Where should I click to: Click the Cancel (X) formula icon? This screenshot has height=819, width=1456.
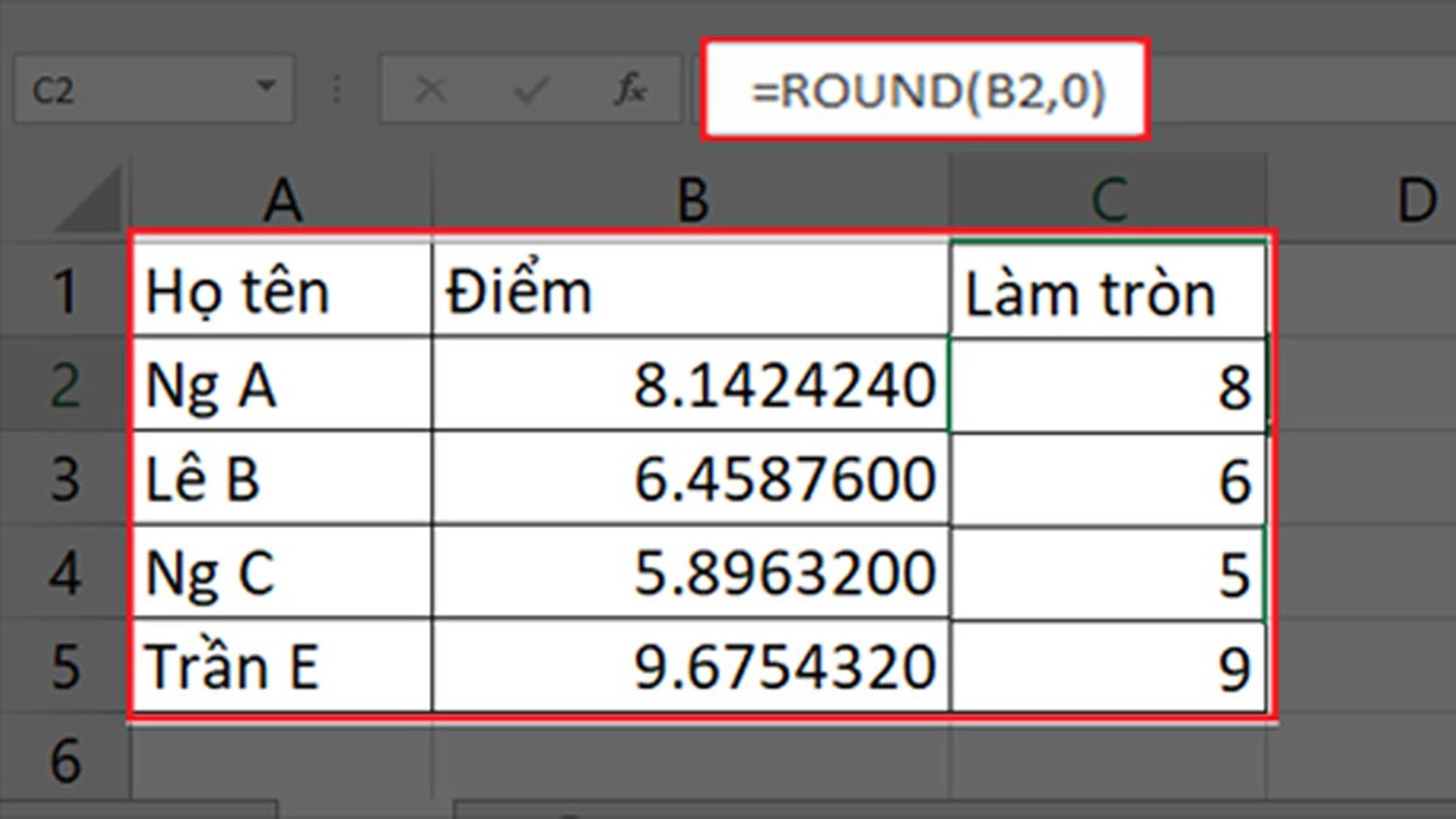(430, 90)
